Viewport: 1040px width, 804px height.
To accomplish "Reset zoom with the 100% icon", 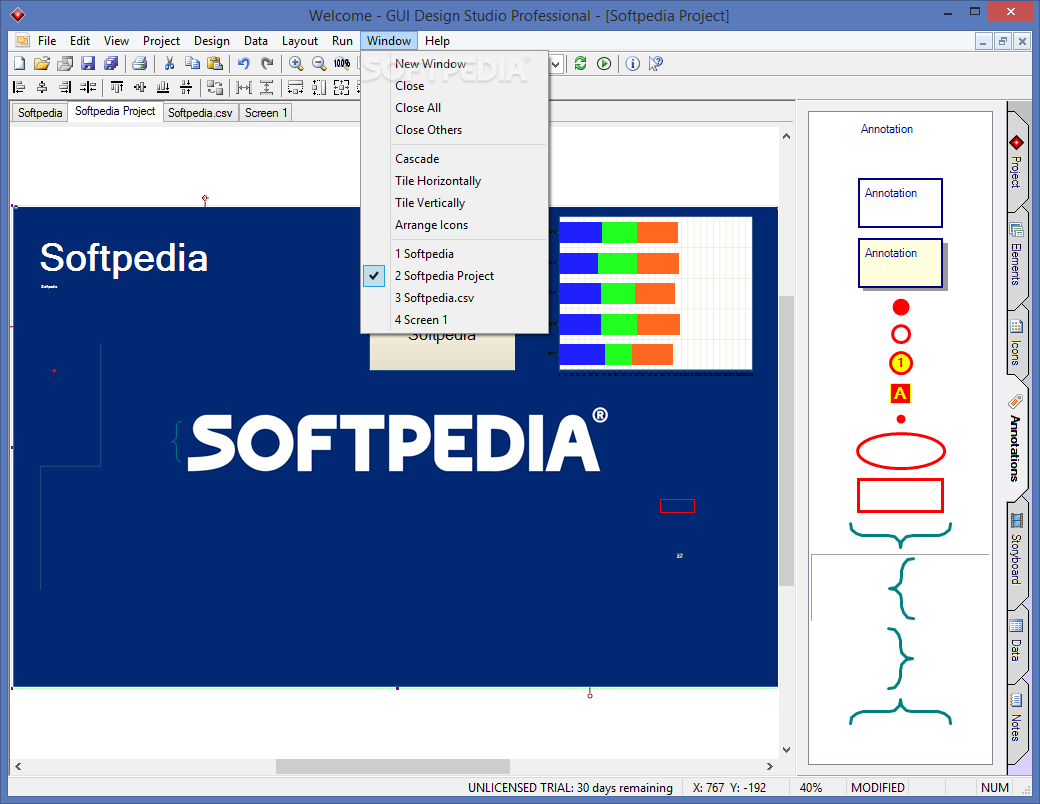I will [342, 64].
